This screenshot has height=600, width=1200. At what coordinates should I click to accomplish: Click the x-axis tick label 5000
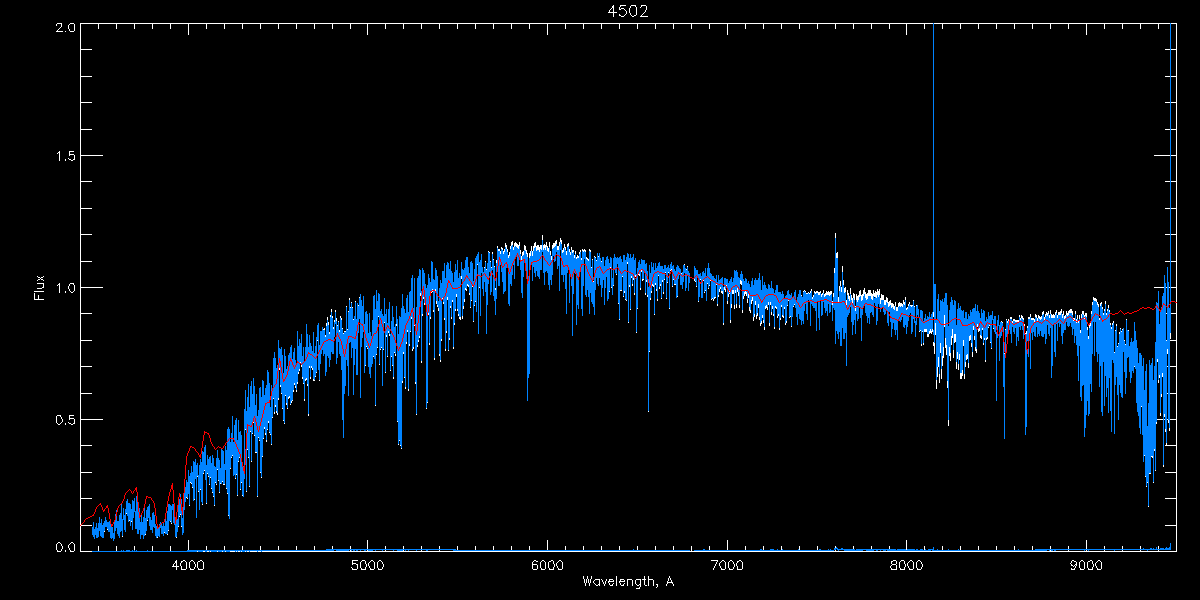point(367,567)
